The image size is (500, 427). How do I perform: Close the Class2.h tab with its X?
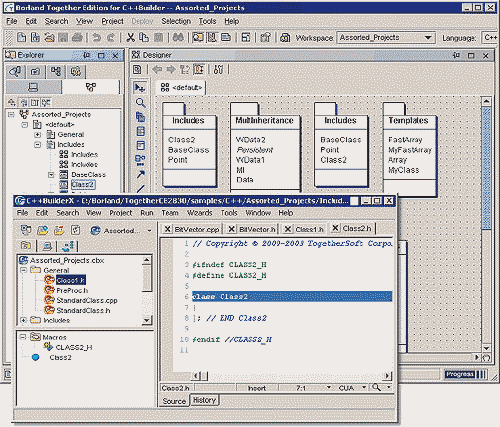[335, 228]
